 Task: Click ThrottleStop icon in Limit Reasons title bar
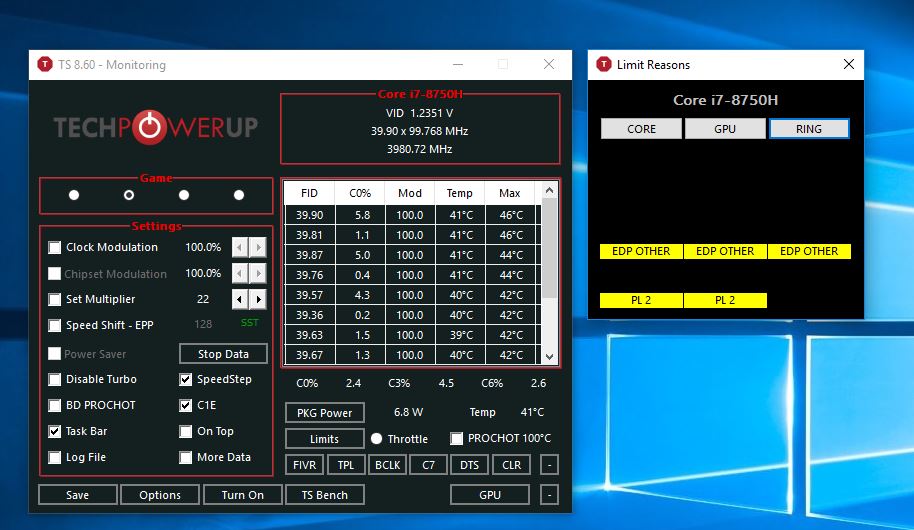(604, 64)
